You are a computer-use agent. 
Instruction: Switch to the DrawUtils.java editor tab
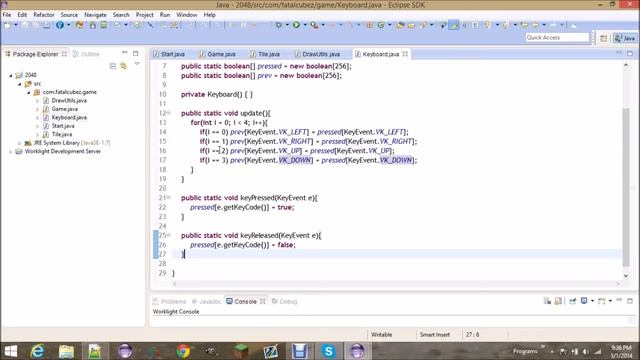coord(318,54)
